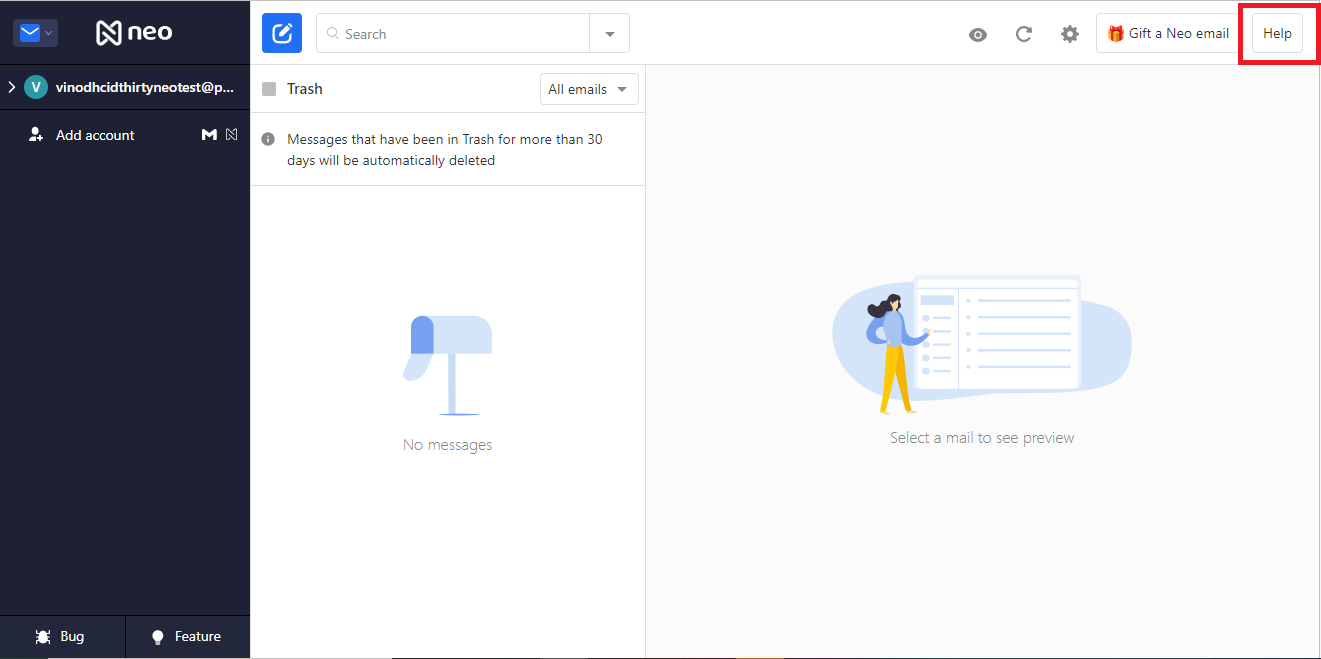Viewport: 1321px width, 659px height.
Task: Compose a new email with the pencil button
Action: 282,33
